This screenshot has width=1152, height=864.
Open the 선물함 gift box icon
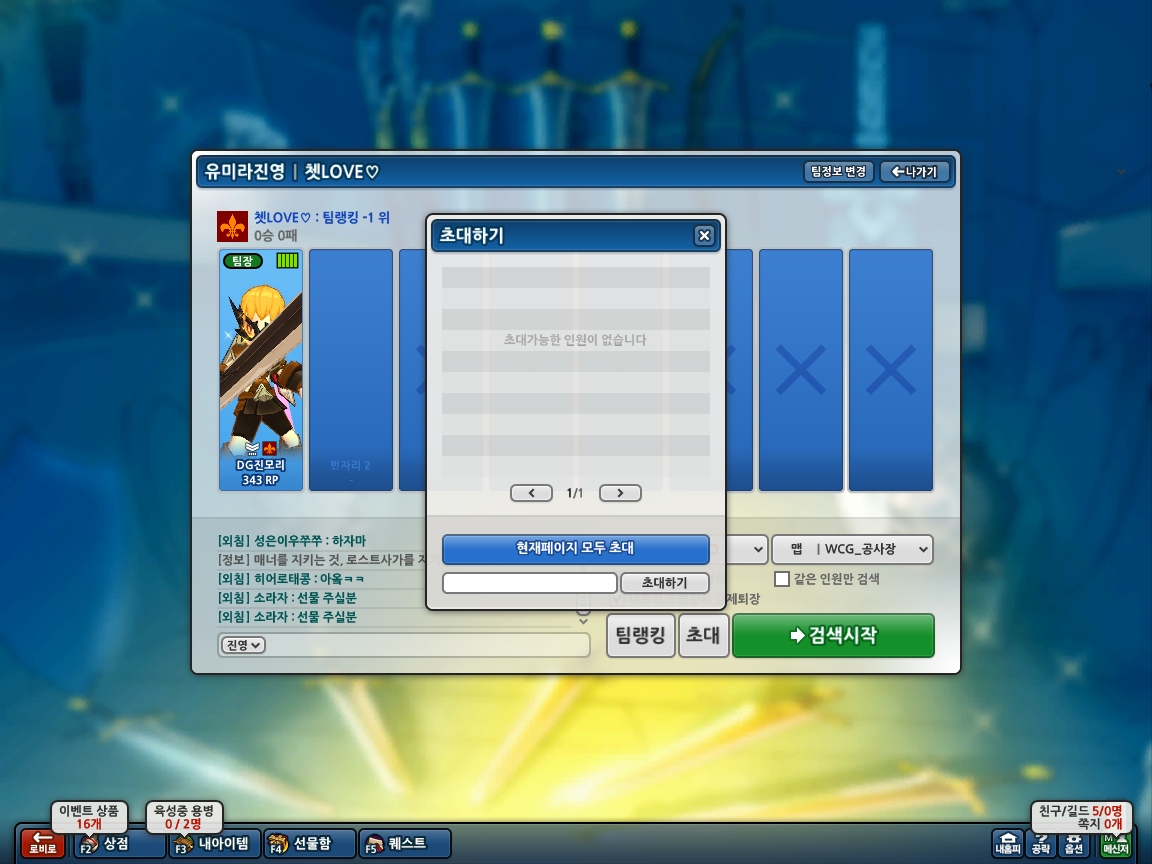(x=309, y=843)
